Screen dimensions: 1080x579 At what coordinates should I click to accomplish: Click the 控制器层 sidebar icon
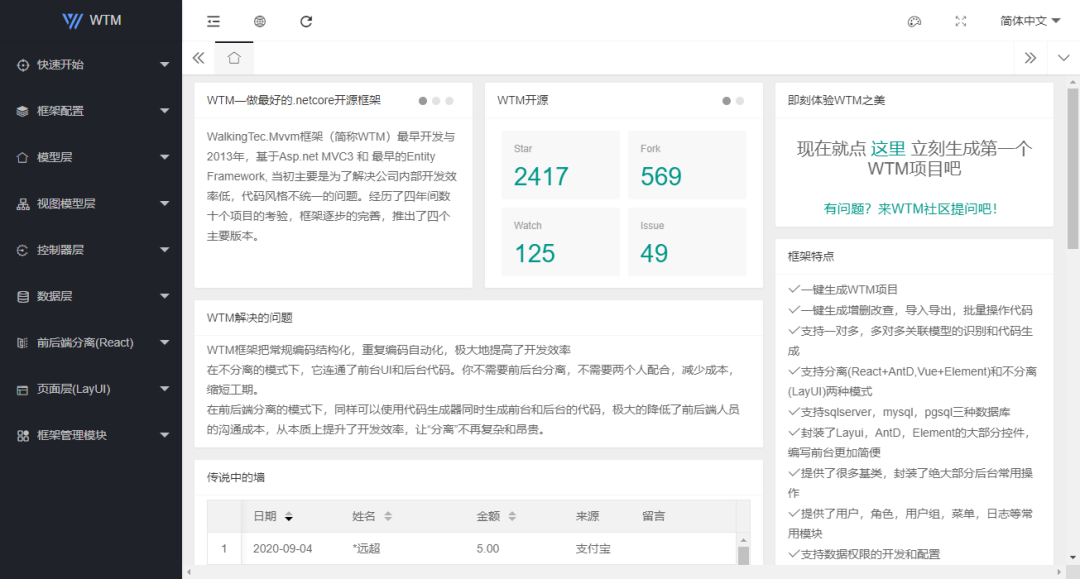tap(23, 250)
